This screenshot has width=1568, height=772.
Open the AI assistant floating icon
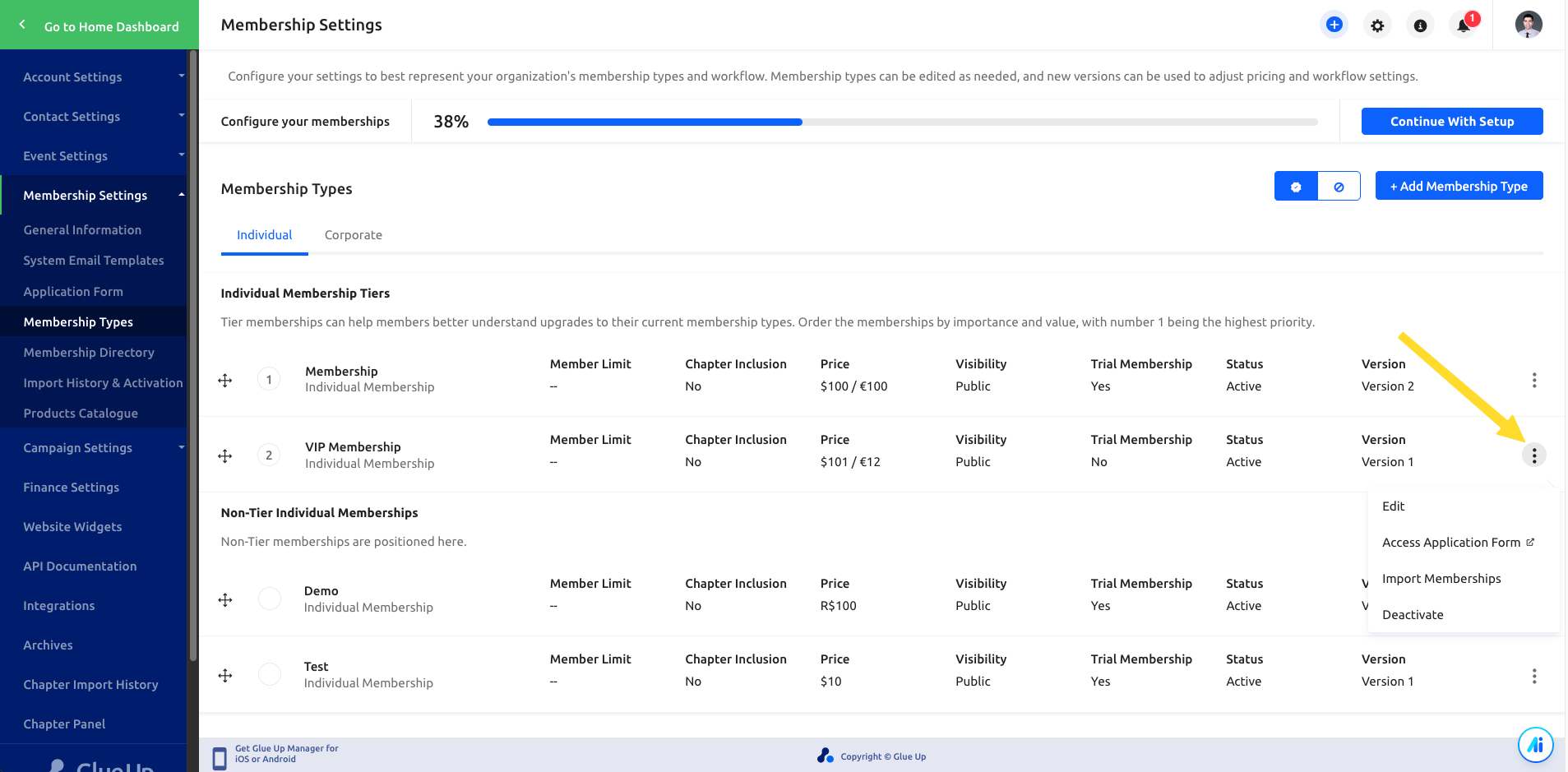click(1535, 745)
